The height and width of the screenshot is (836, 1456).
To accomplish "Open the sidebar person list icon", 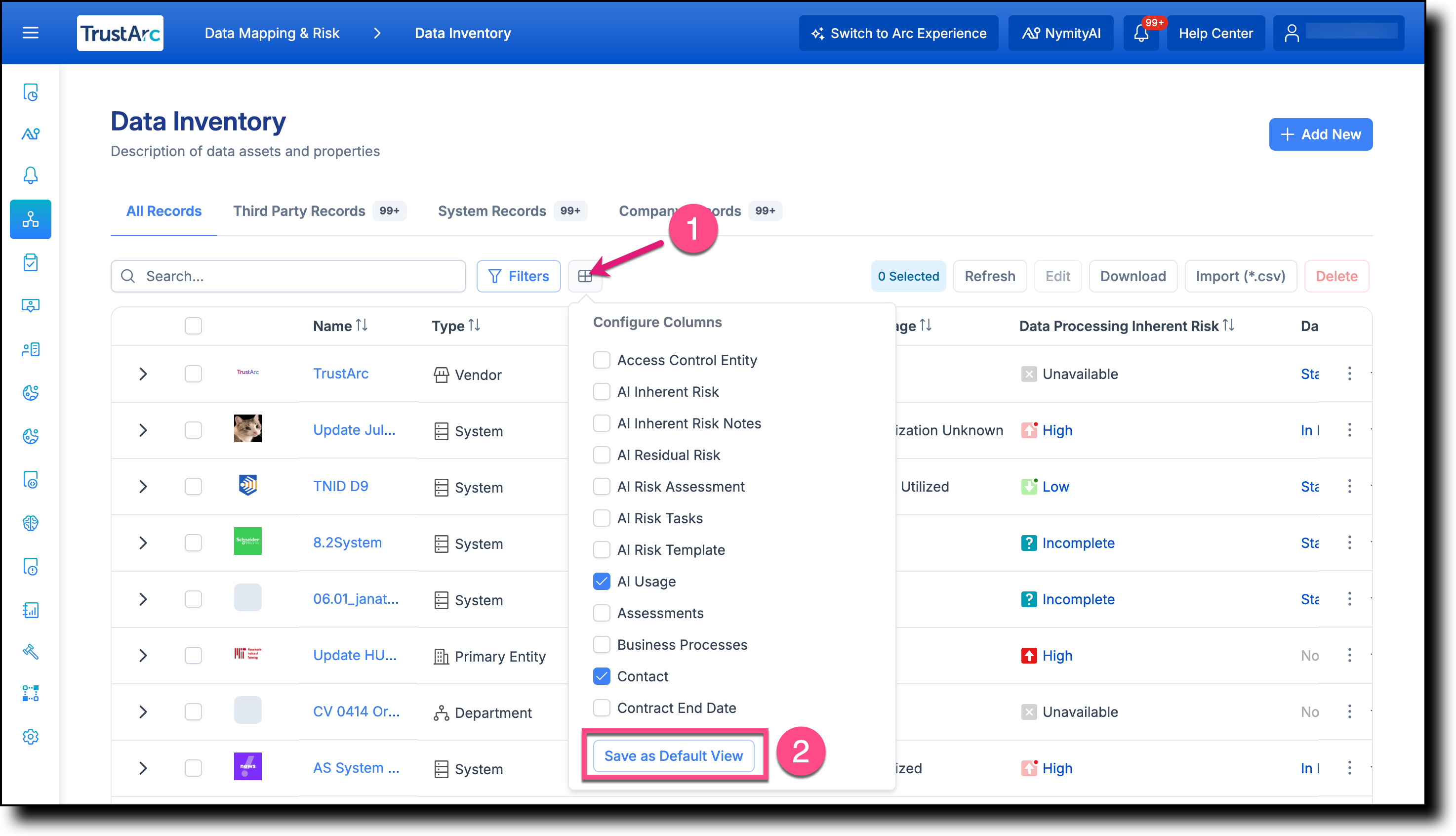I will 31,349.
